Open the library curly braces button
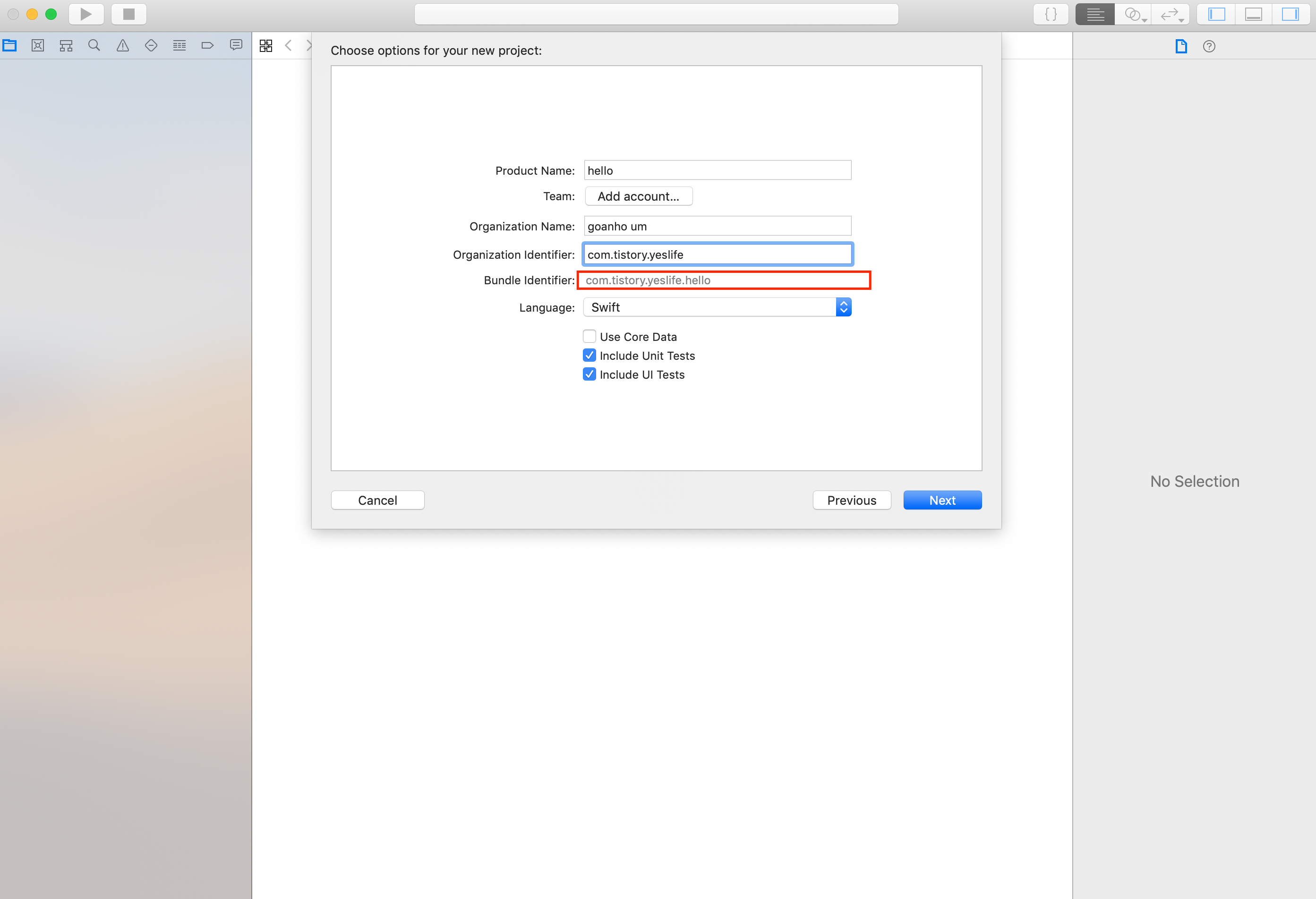Viewport: 1316px width, 899px height. click(1051, 14)
